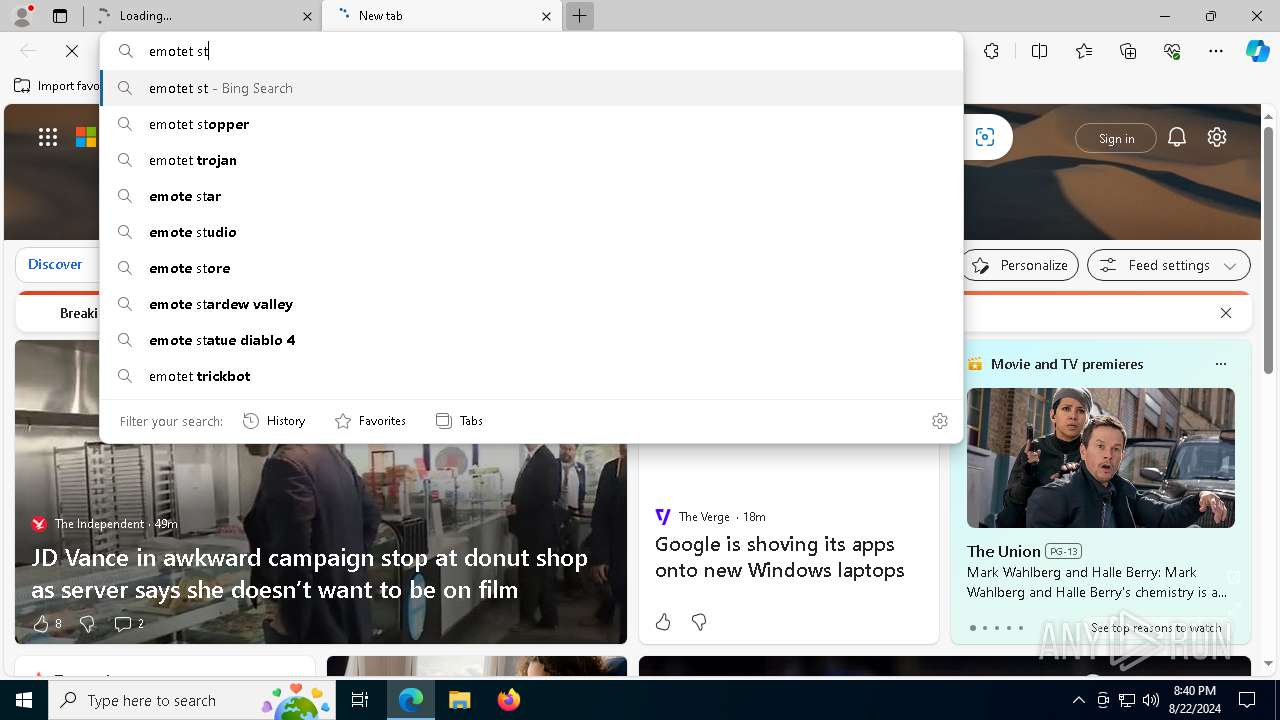Open the taskbar clock and date
1280x720 pixels.
click(x=1194, y=700)
